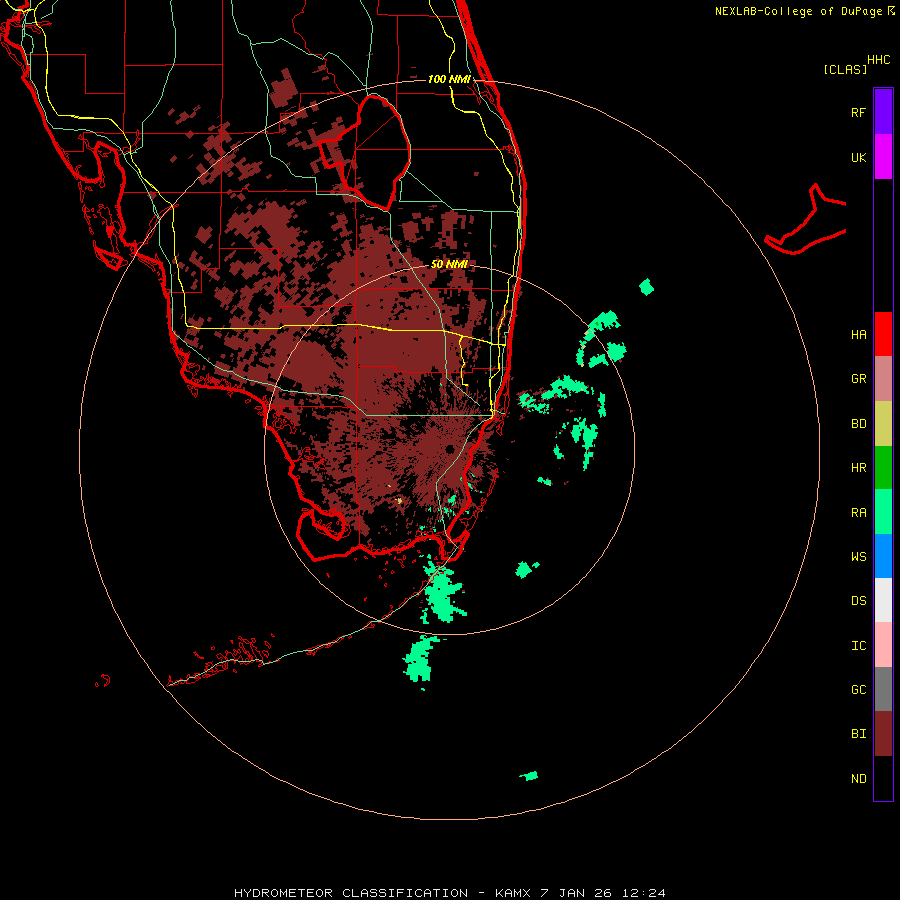Click the ND black legend swatch
The width and height of the screenshot is (900, 900).
(883, 778)
